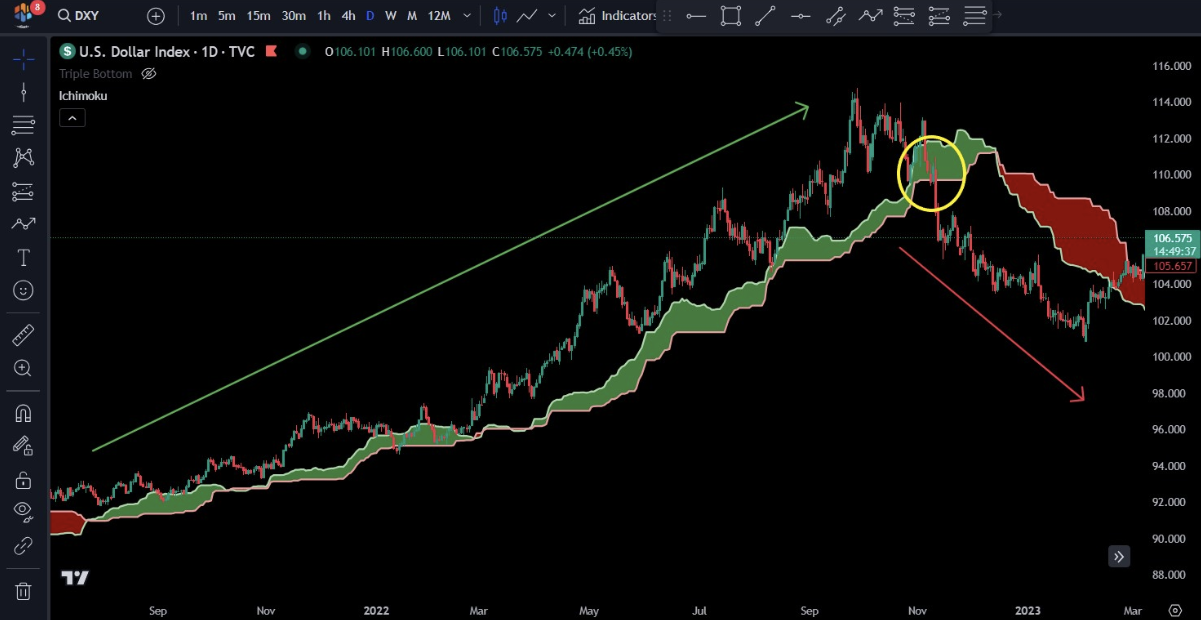Toggle lock all drawings
The height and width of the screenshot is (620, 1201).
(x=23, y=480)
